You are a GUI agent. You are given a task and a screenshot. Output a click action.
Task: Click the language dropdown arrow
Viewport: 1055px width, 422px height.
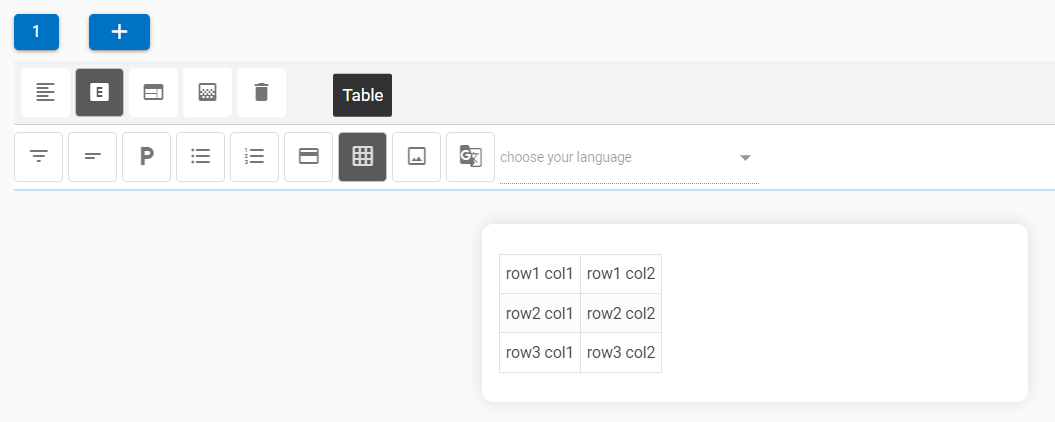745,158
